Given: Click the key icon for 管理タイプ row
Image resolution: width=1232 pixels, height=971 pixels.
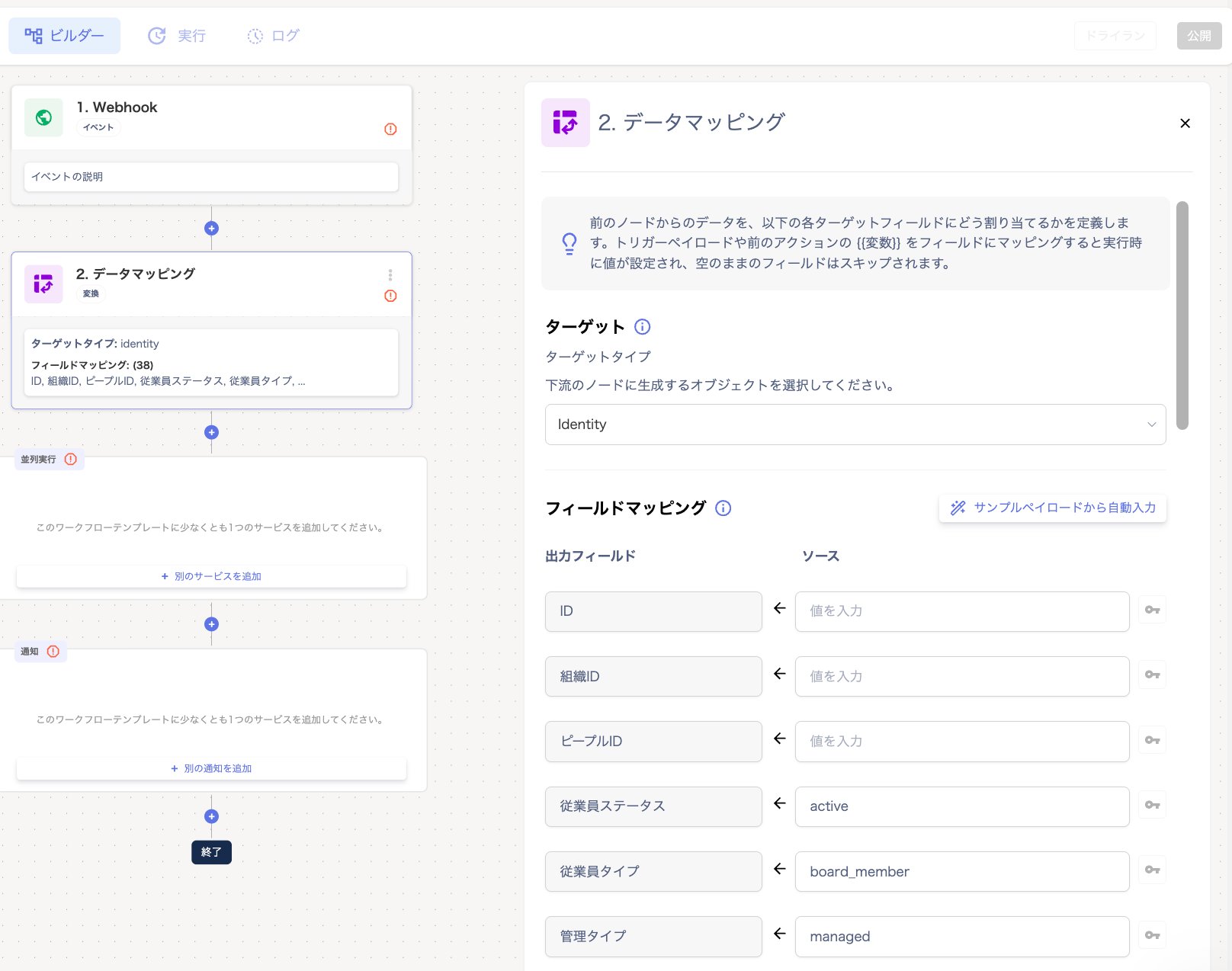Looking at the screenshot, I should (x=1153, y=935).
